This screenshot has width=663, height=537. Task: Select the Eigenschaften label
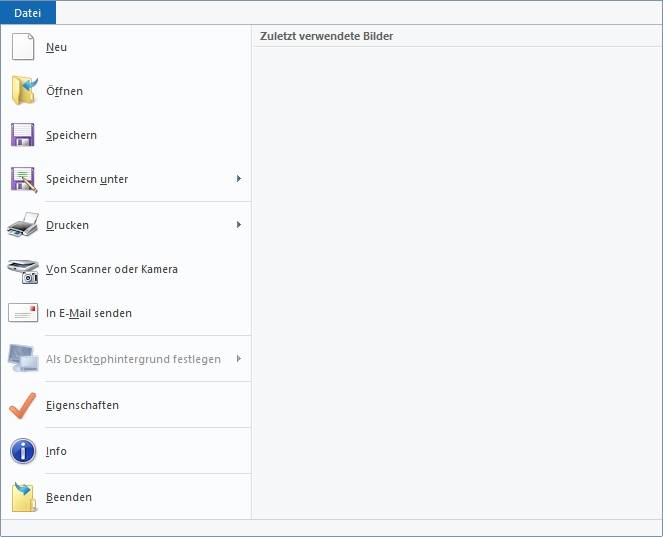tap(82, 405)
